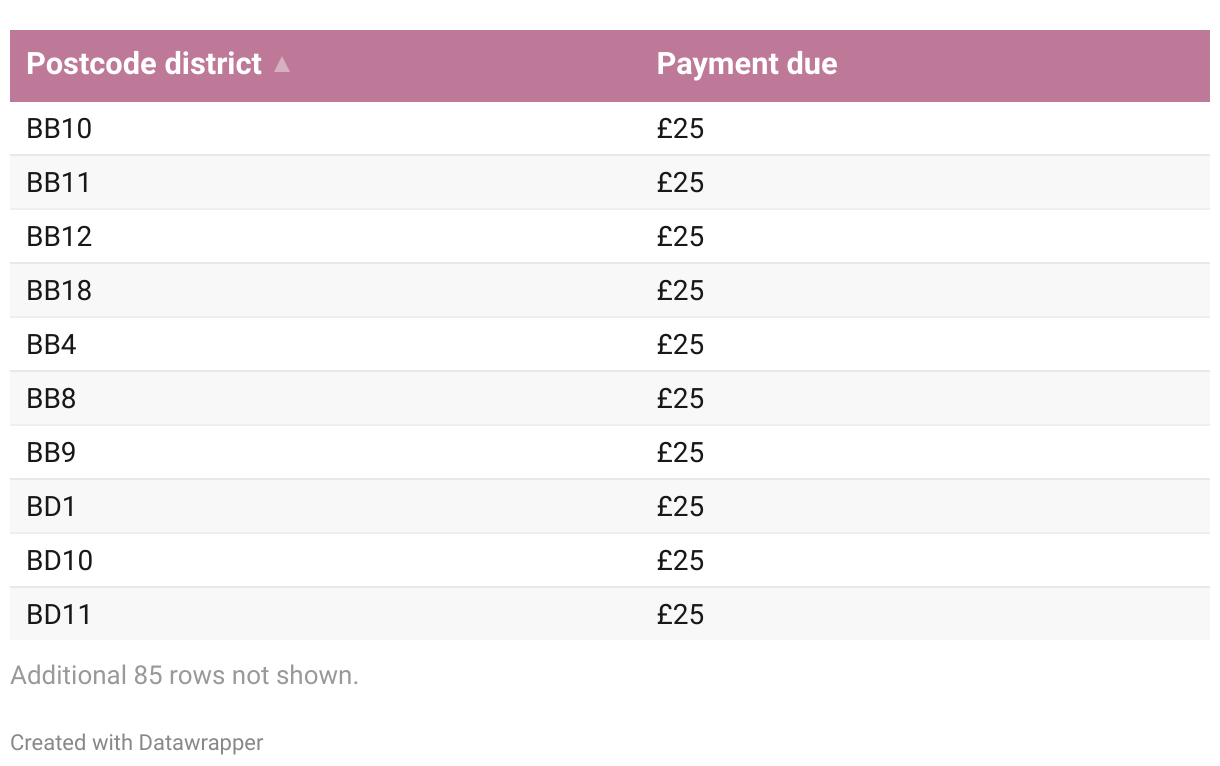This screenshot has height=766, width=1220.
Task: Pick the BB8 postcode row label
Action: coord(52,398)
